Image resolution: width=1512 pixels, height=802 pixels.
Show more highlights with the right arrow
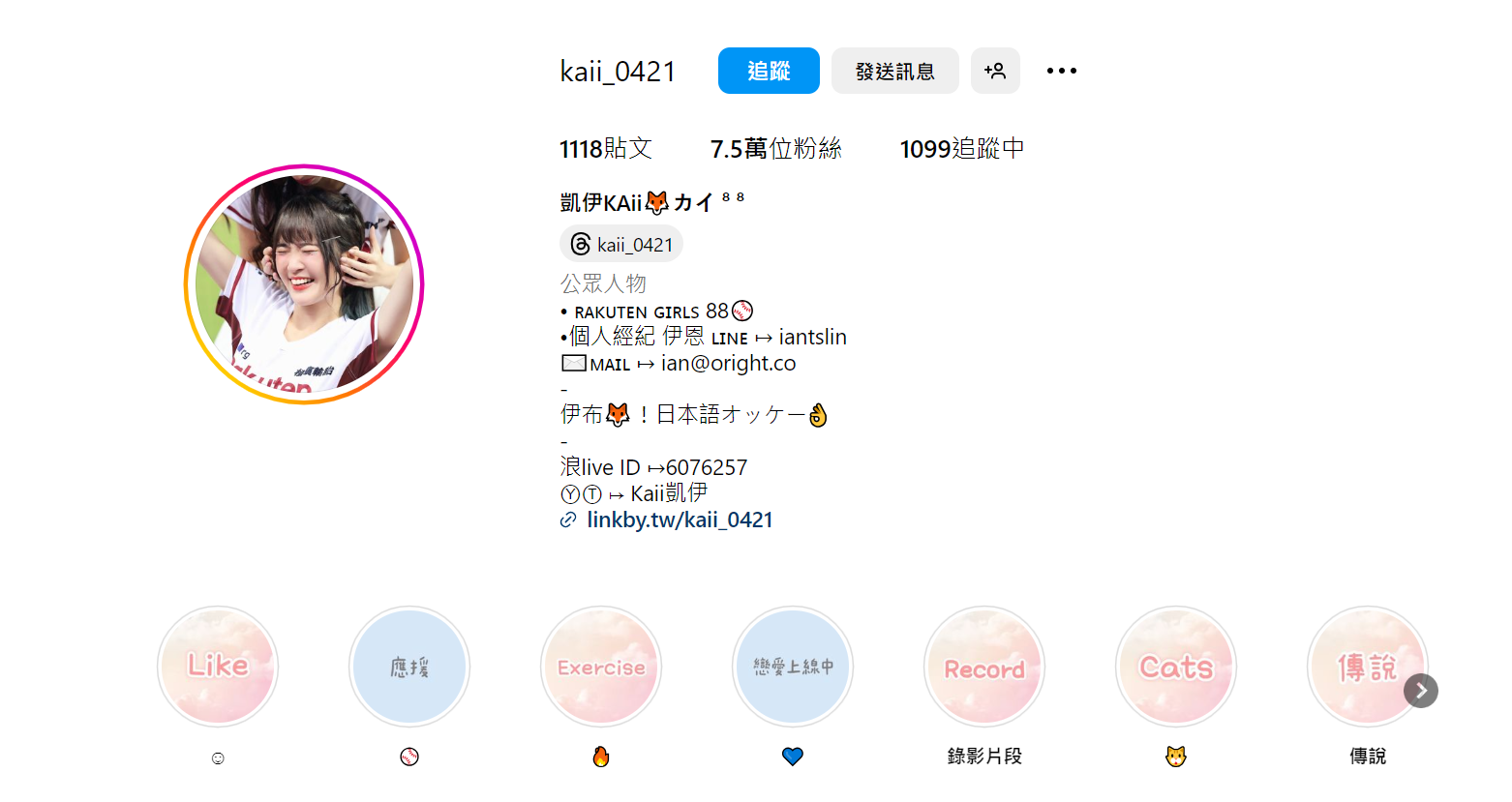[1421, 691]
